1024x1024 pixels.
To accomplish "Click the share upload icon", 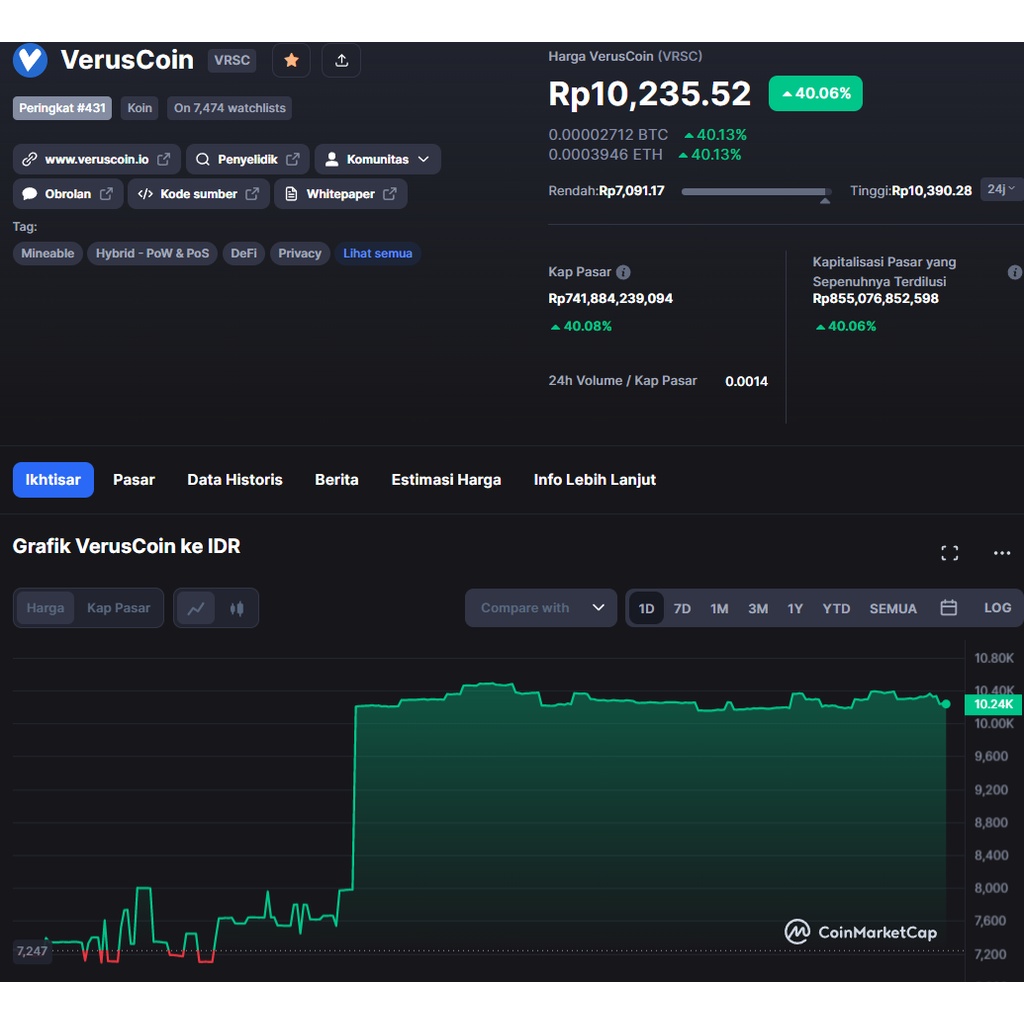I will tap(342, 61).
